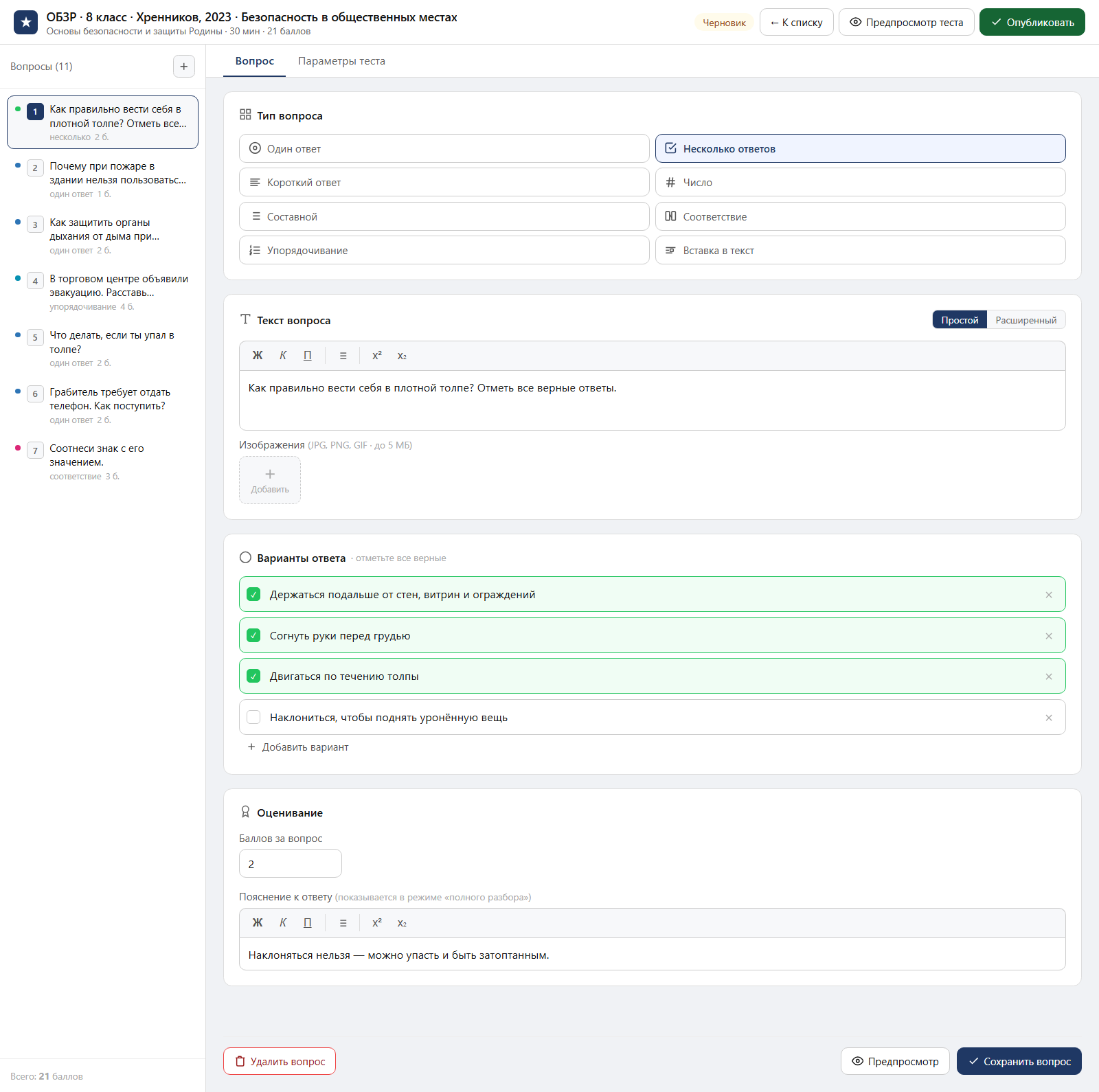Apply italic in question text toolbar
The width and height of the screenshot is (1099, 1092).
pos(282,356)
